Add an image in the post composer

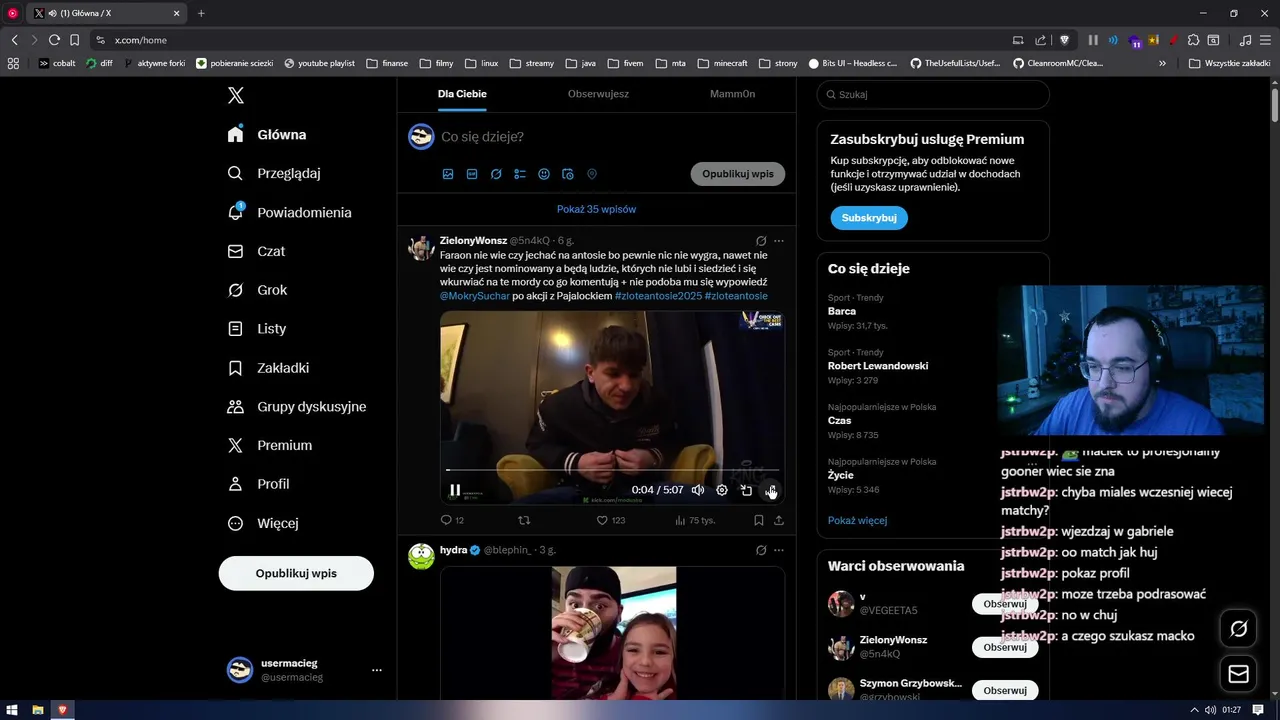448,174
